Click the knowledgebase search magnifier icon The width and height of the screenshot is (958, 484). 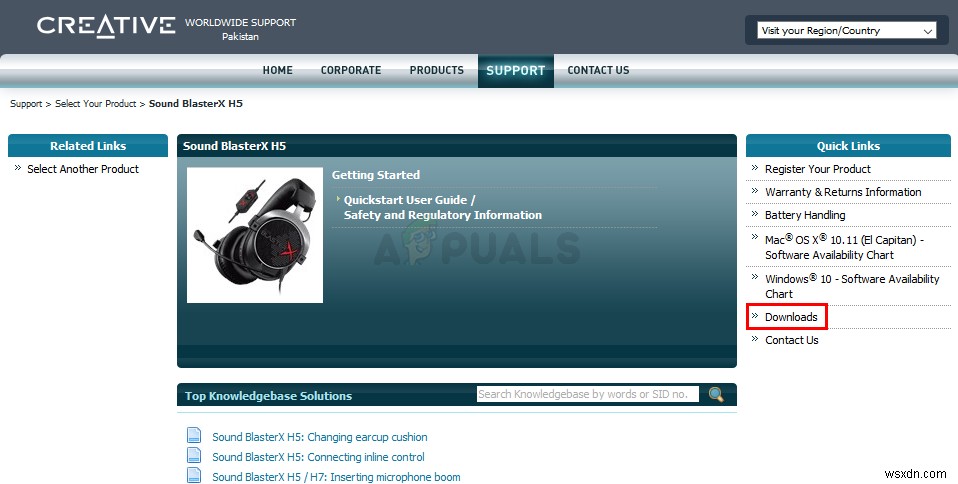click(716, 394)
